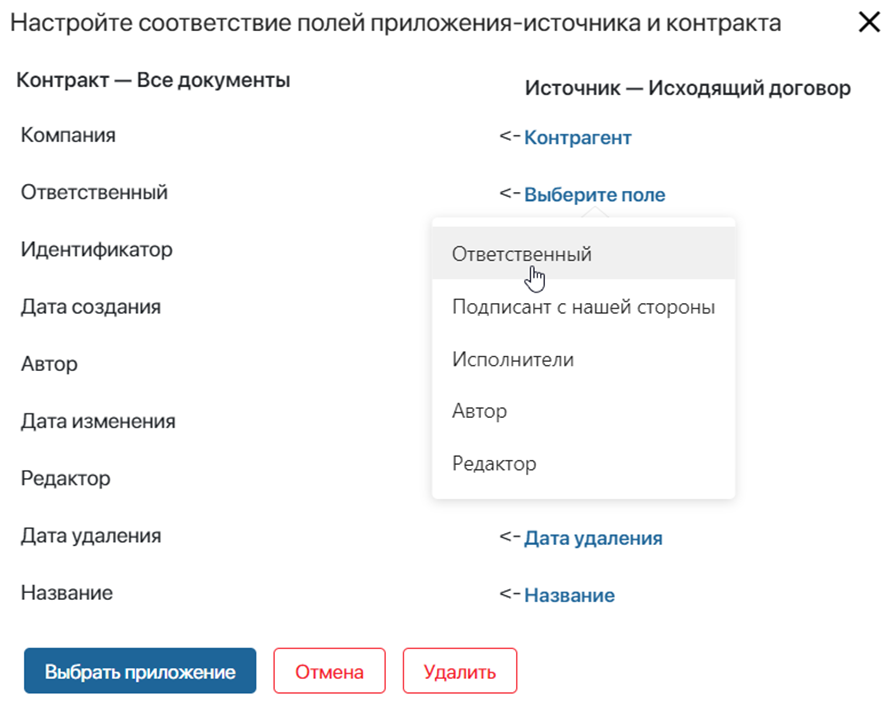Choose Подписант с нашей стороны option
The height and width of the screenshot is (705, 893).
583,307
